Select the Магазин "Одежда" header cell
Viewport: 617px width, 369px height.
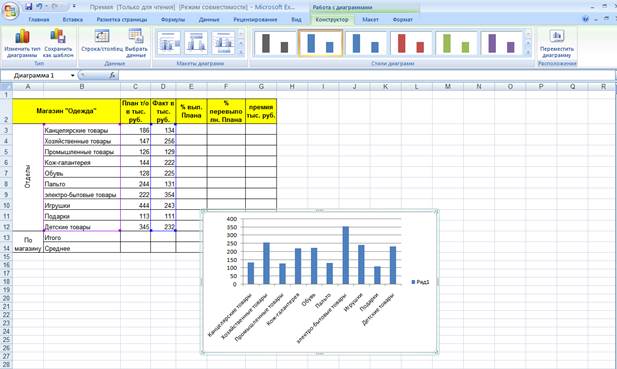click(x=67, y=111)
